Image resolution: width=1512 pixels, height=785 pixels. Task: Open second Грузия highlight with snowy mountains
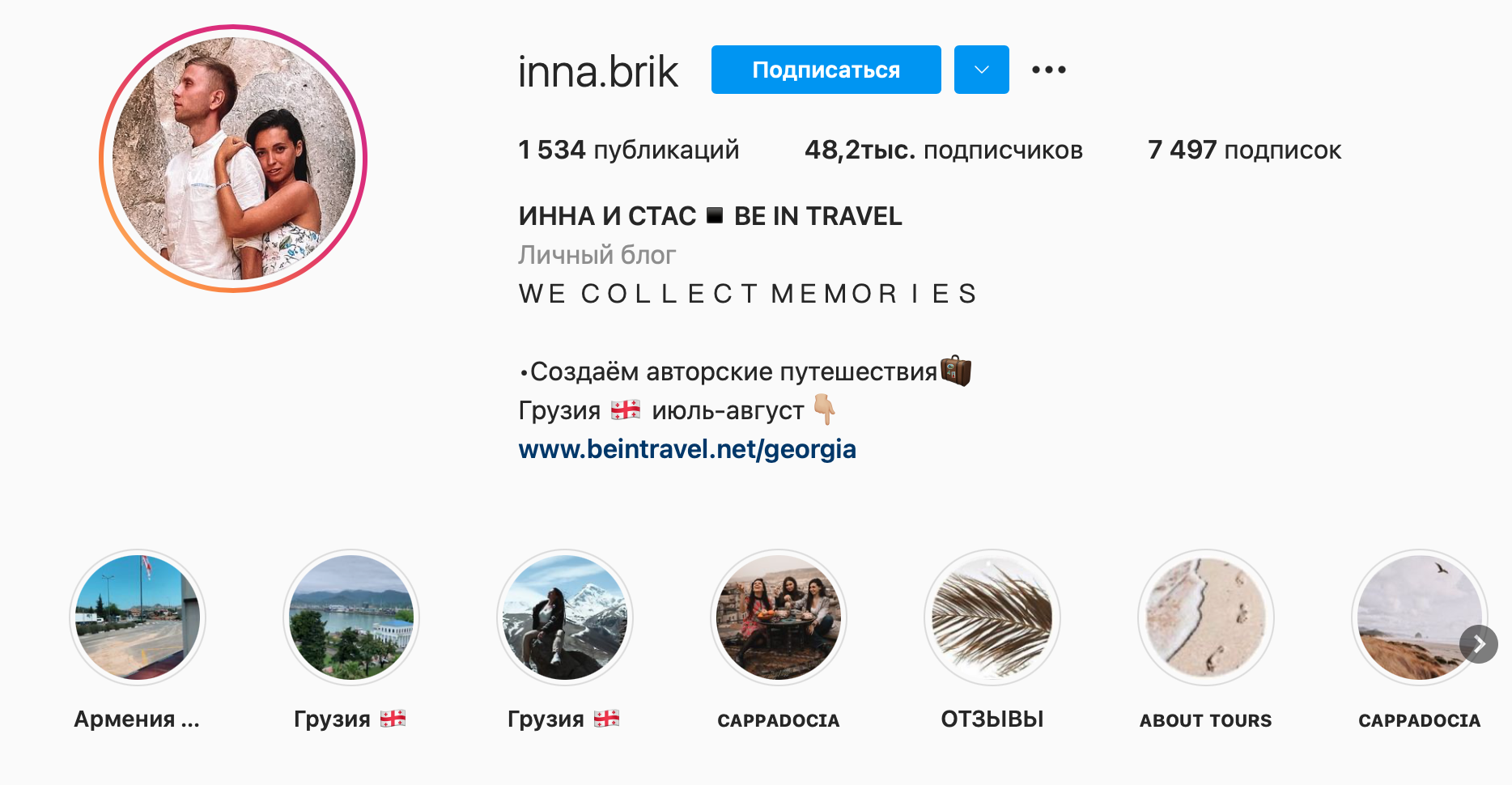pos(565,617)
